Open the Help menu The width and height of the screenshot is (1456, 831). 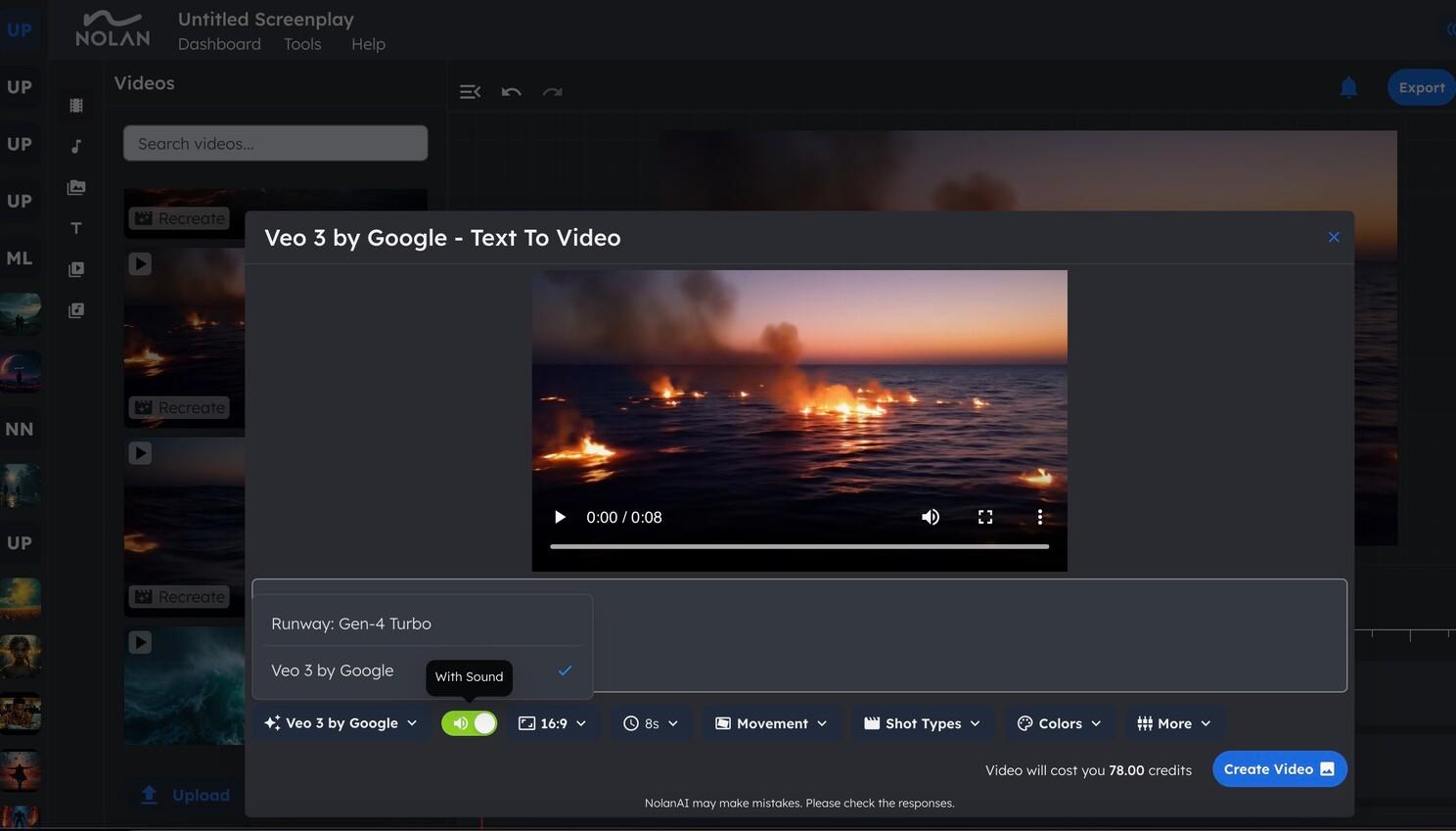click(368, 44)
